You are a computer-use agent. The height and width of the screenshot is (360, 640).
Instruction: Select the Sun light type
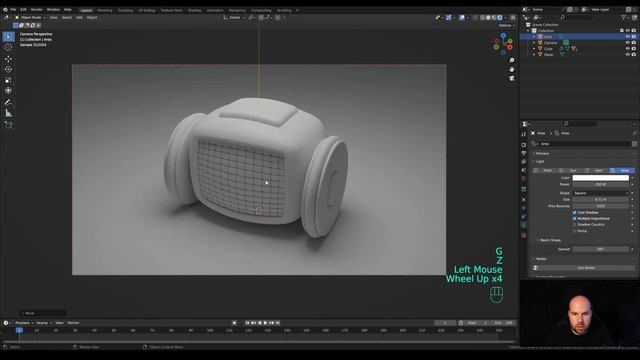(571, 171)
